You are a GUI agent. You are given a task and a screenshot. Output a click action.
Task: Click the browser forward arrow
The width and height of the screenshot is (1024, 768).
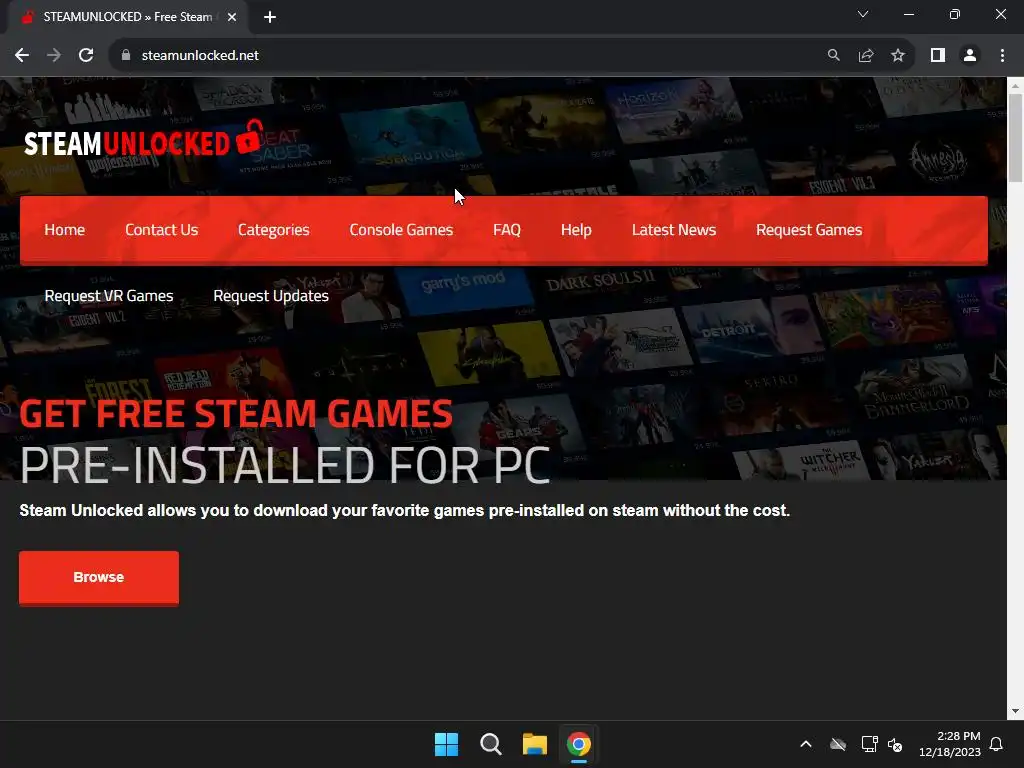(x=54, y=56)
